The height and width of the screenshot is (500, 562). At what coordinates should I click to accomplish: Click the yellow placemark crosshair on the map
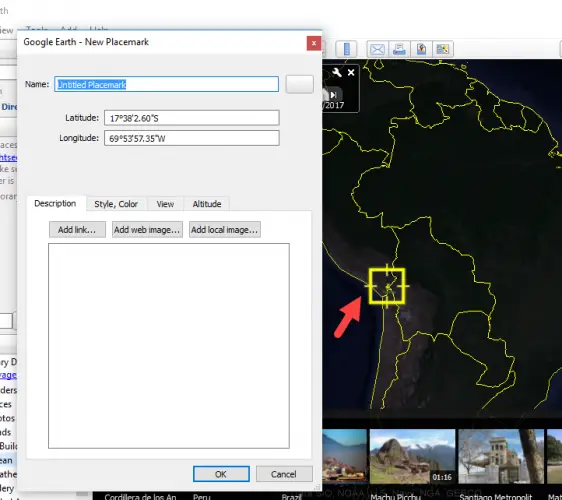point(387,286)
